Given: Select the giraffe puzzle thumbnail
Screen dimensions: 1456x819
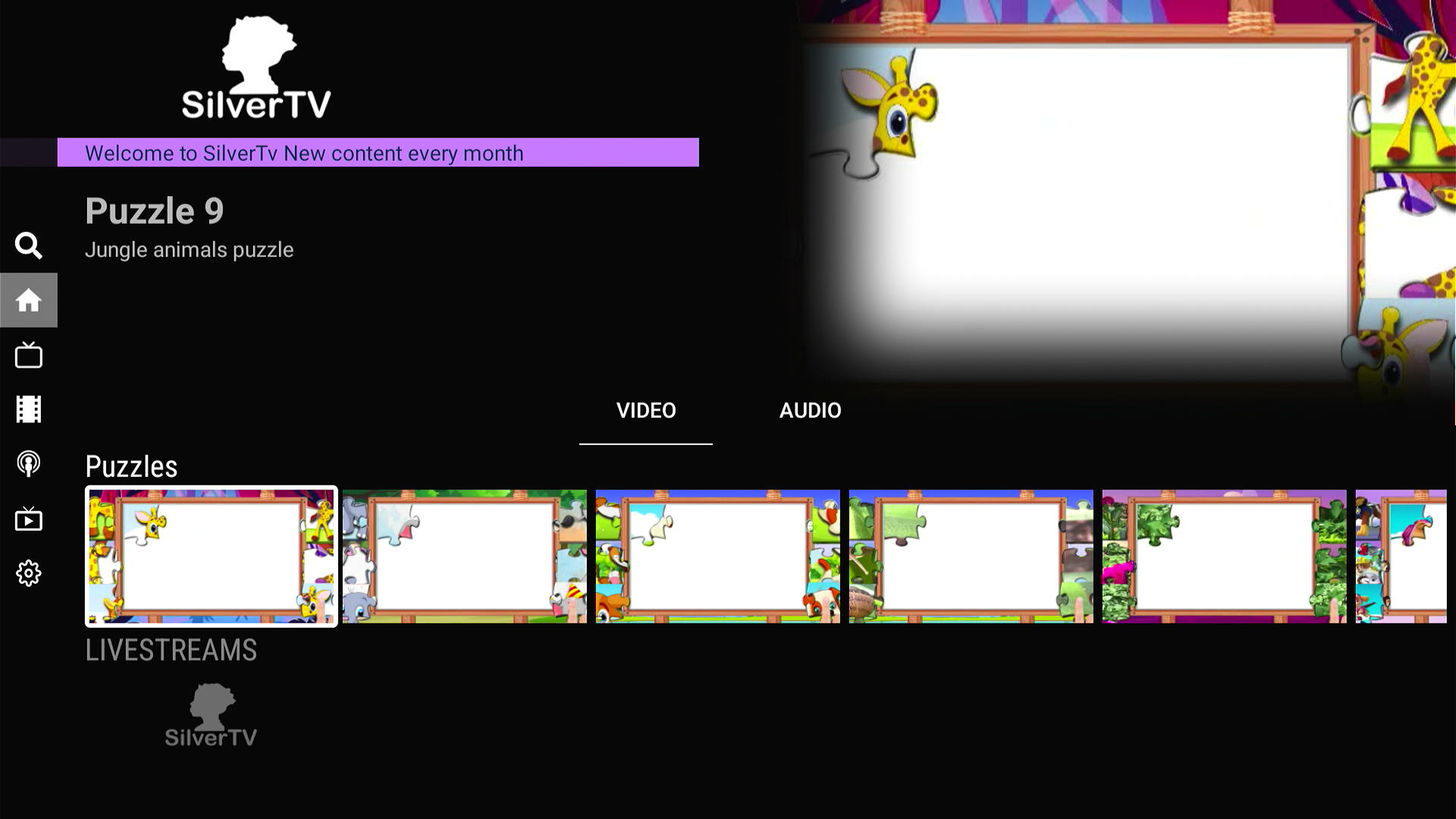Looking at the screenshot, I should click(x=212, y=557).
